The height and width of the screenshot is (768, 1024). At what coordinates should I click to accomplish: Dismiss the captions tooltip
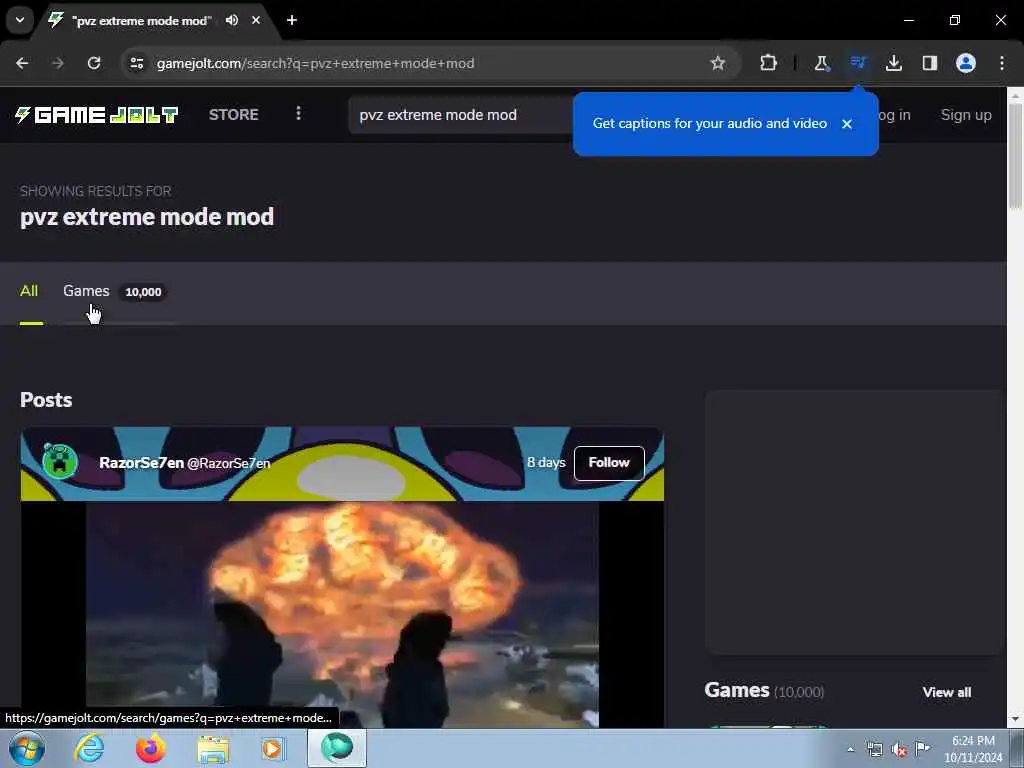point(847,124)
